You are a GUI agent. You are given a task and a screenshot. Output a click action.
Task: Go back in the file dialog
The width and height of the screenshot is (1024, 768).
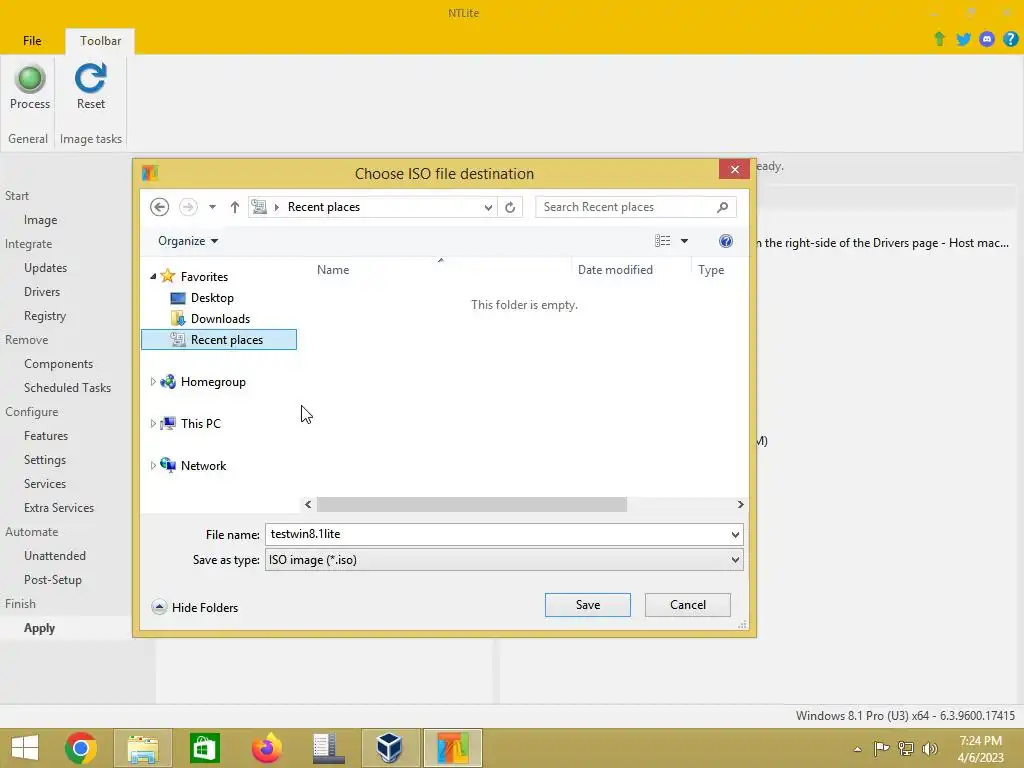[x=159, y=207]
